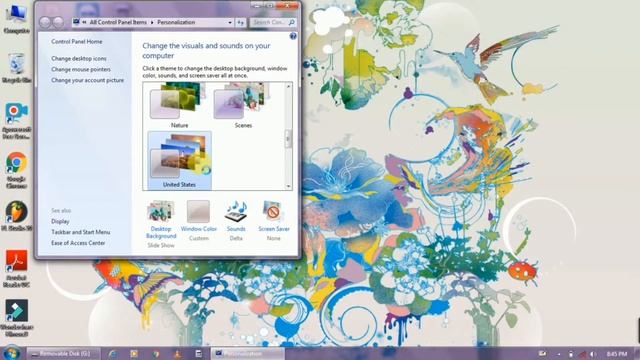Select the screen recorder desktop shortcut
Screen dimensions: 640x360
click(16, 121)
